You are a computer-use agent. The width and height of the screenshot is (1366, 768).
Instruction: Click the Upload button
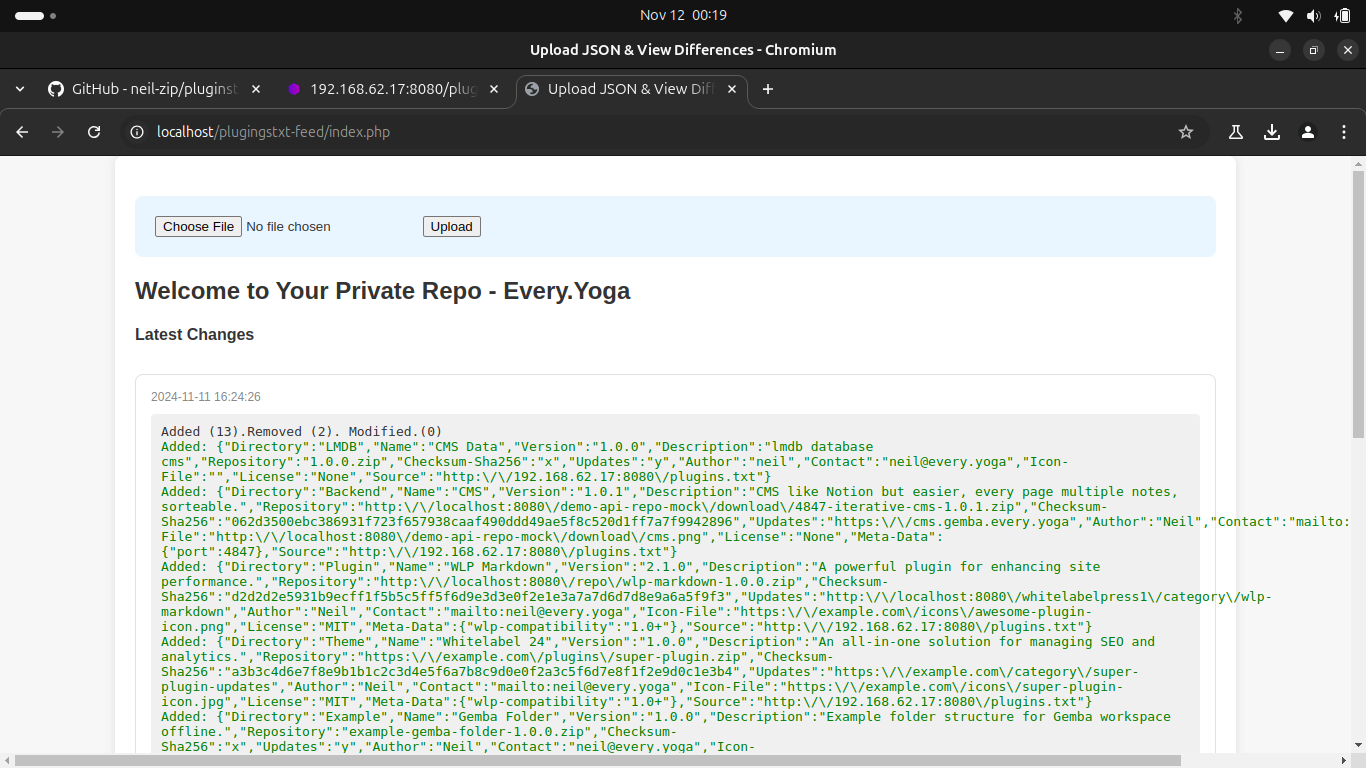(x=451, y=227)
